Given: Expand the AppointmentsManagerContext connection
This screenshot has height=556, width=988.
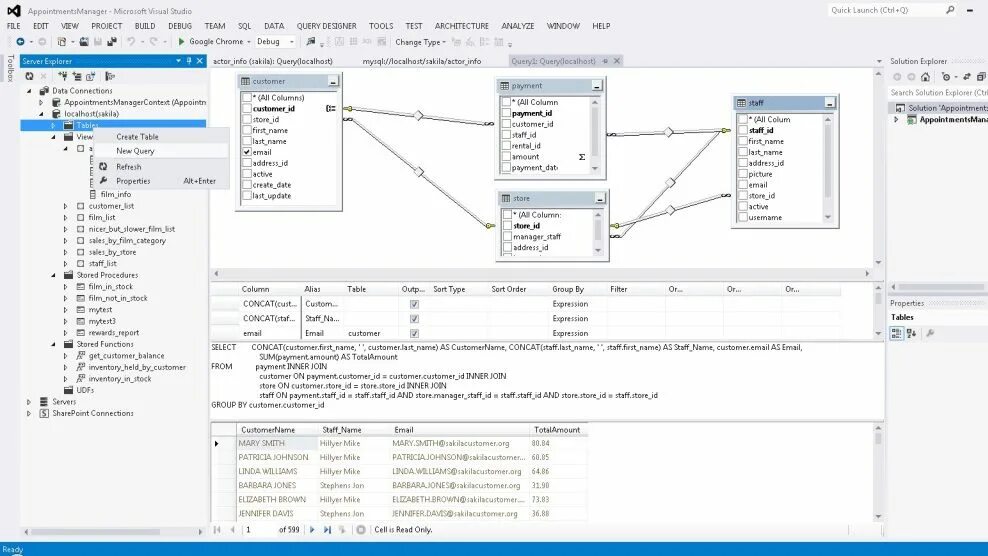Looking at the screenshot, I should coord(42,102).
